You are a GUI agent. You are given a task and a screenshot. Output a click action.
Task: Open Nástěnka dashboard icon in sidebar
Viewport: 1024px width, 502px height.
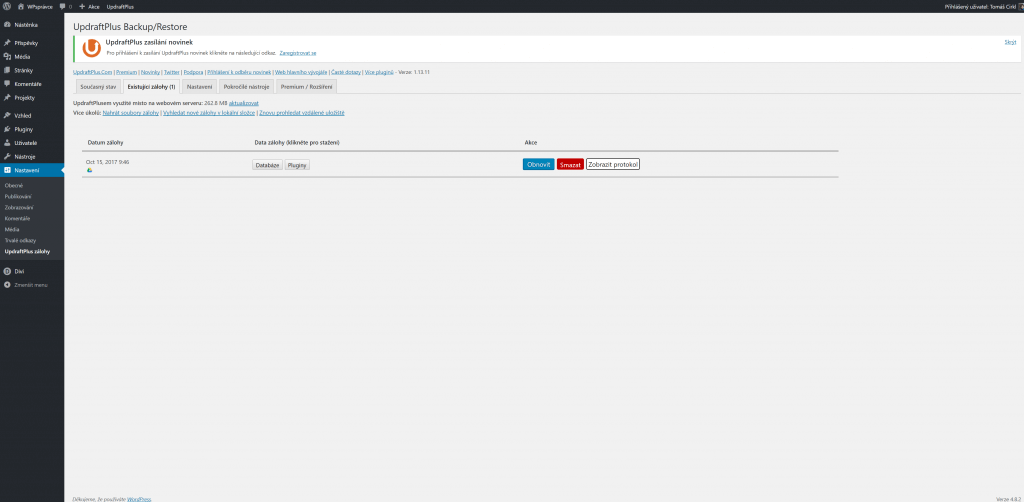(x=7, y=25)
